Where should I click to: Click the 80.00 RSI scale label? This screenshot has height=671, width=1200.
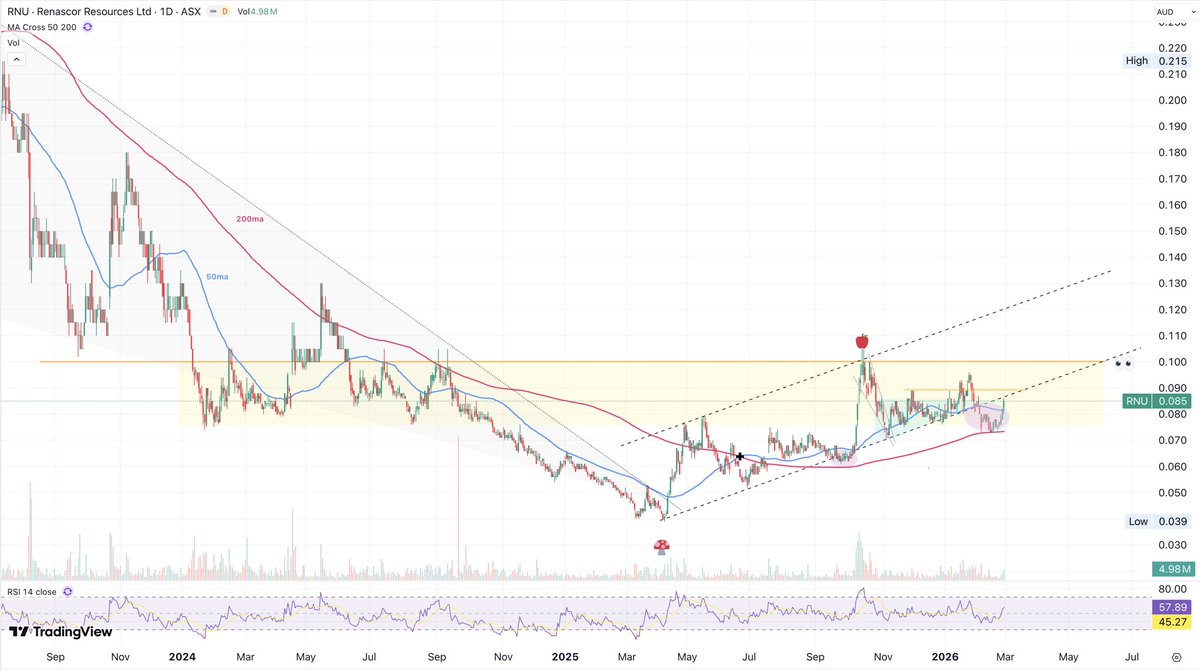coord(1173,589)
